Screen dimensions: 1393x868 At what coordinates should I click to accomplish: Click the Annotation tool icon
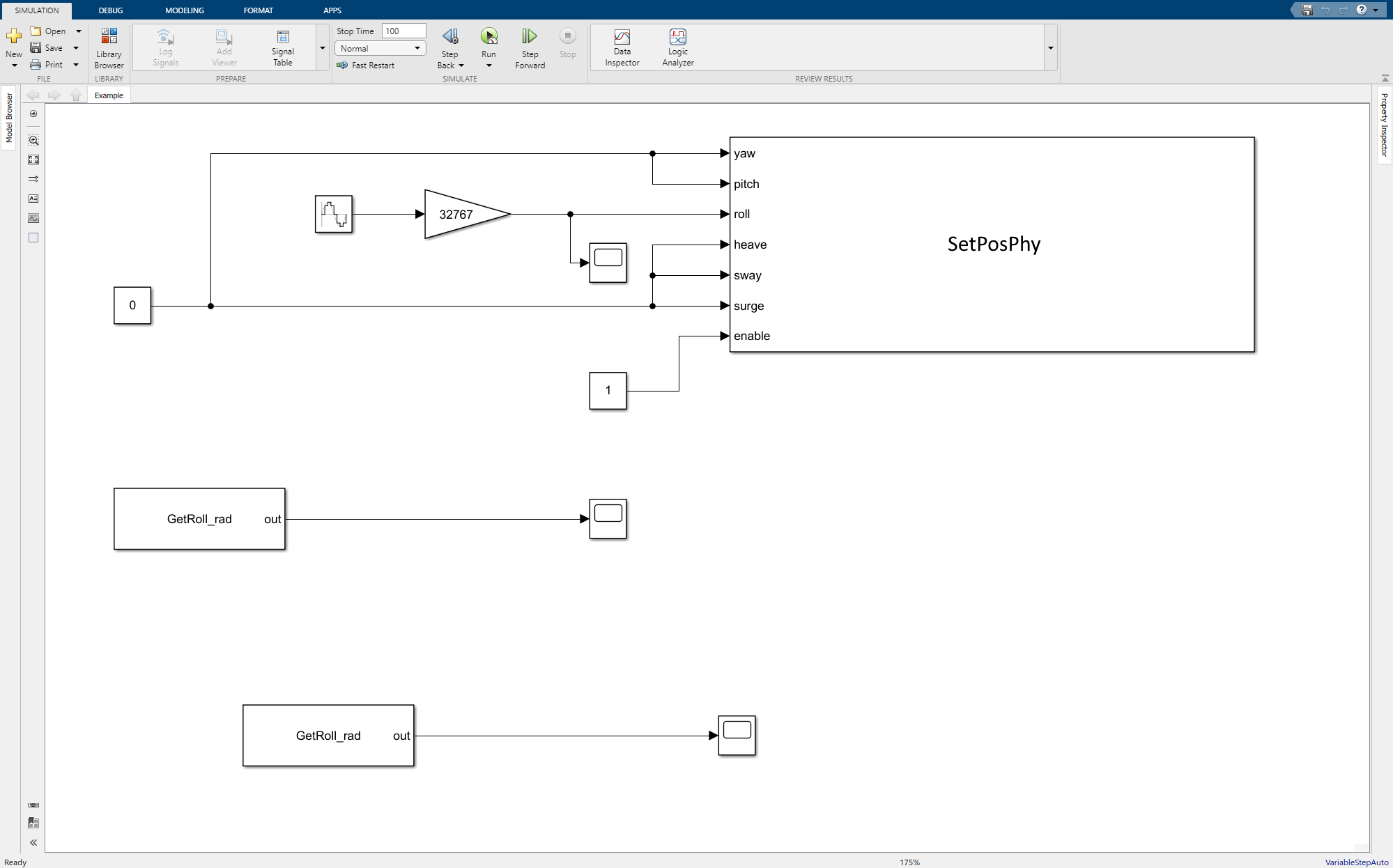[33, 199]
